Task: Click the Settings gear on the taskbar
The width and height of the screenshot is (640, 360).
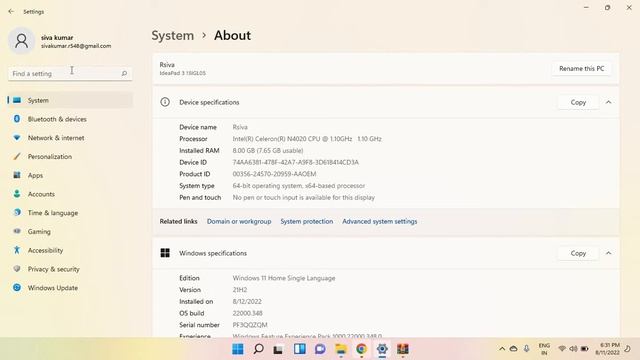Action: (x=382, y=349)
